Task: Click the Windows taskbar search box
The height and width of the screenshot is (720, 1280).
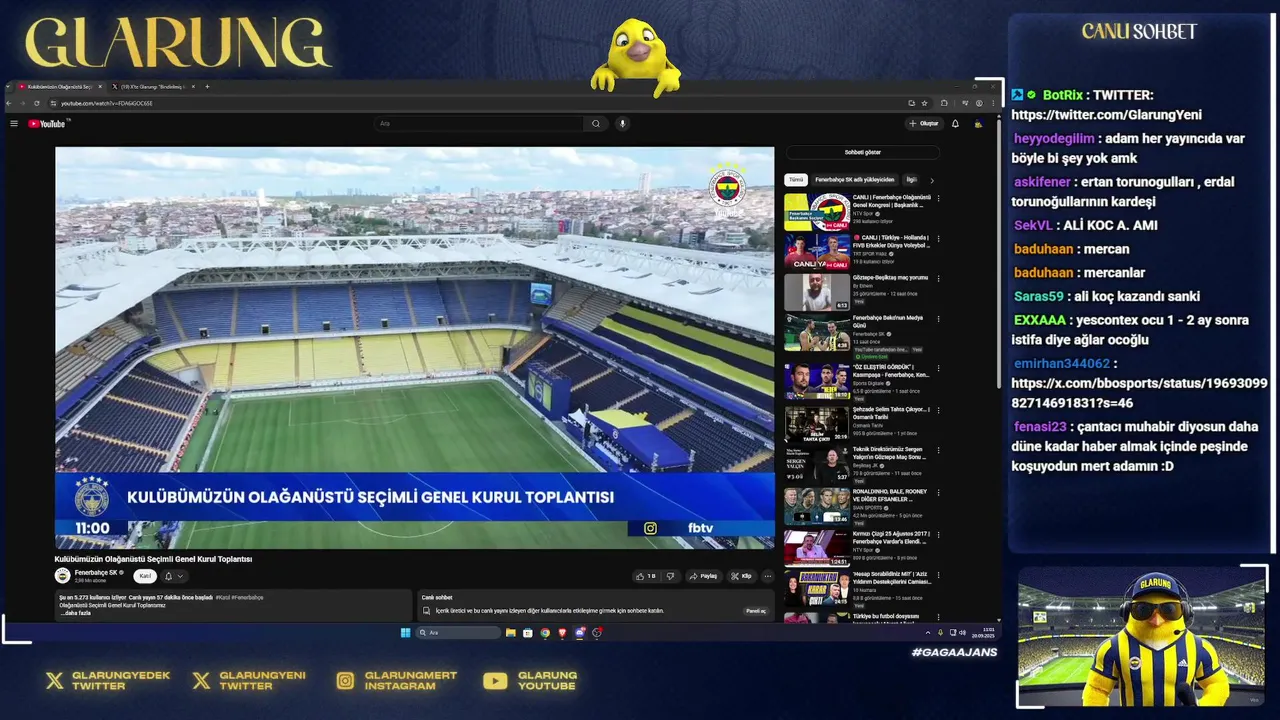Action: (458, 633)
